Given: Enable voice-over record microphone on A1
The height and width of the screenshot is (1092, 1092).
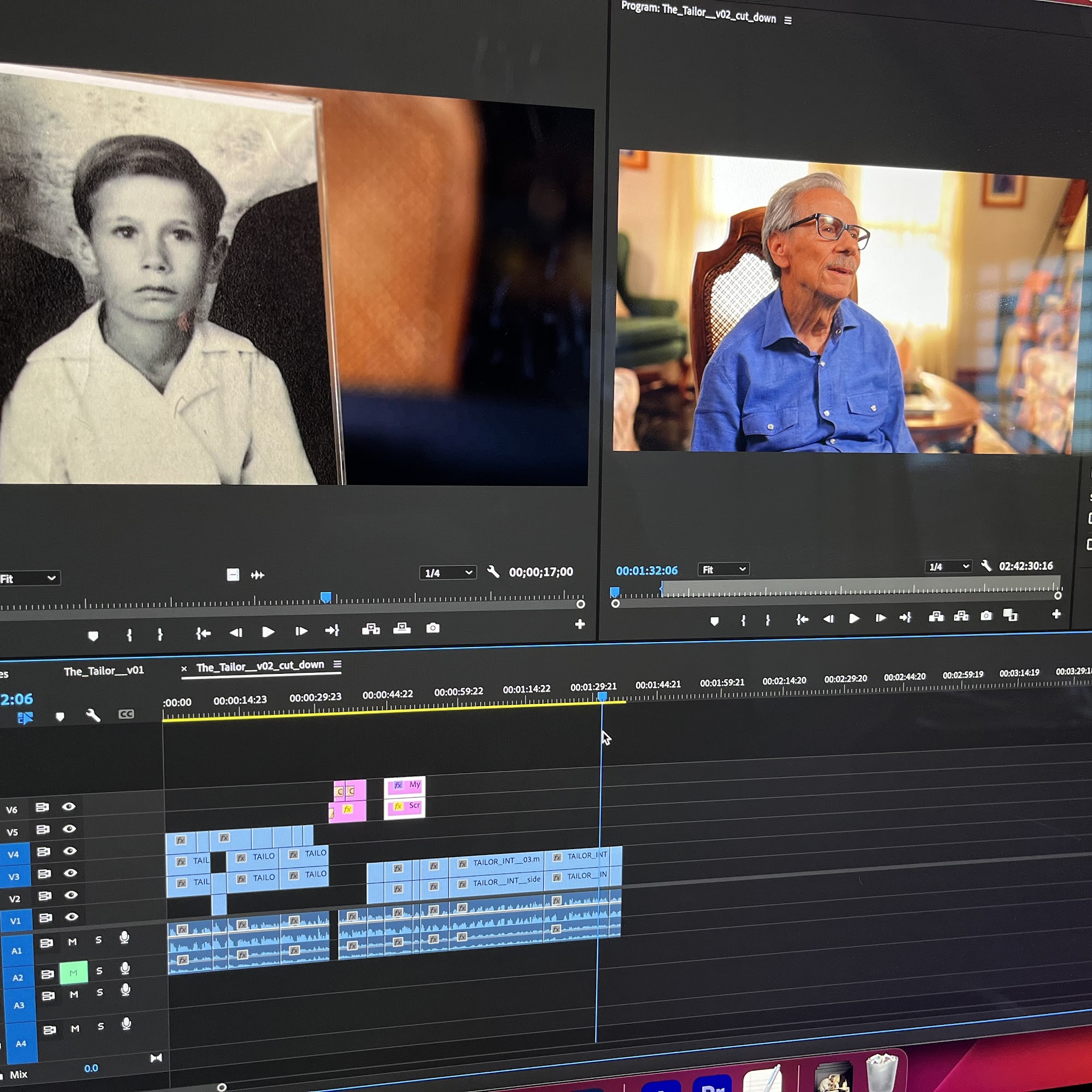Looking at the screenshot, I should pos(125,937).
